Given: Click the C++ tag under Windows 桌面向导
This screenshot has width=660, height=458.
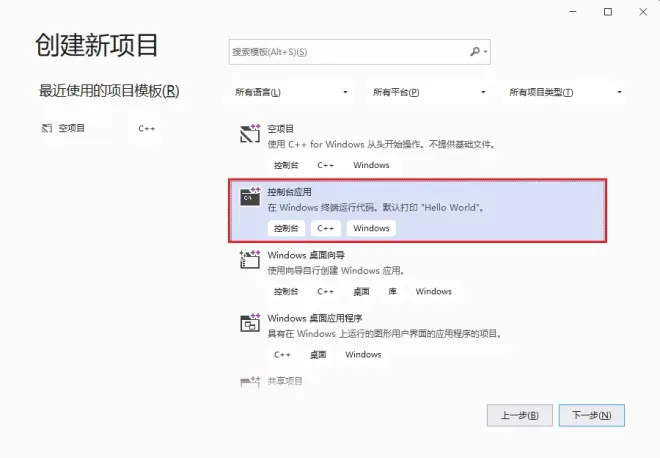Looking at the screenshot, I should (325, 291).
